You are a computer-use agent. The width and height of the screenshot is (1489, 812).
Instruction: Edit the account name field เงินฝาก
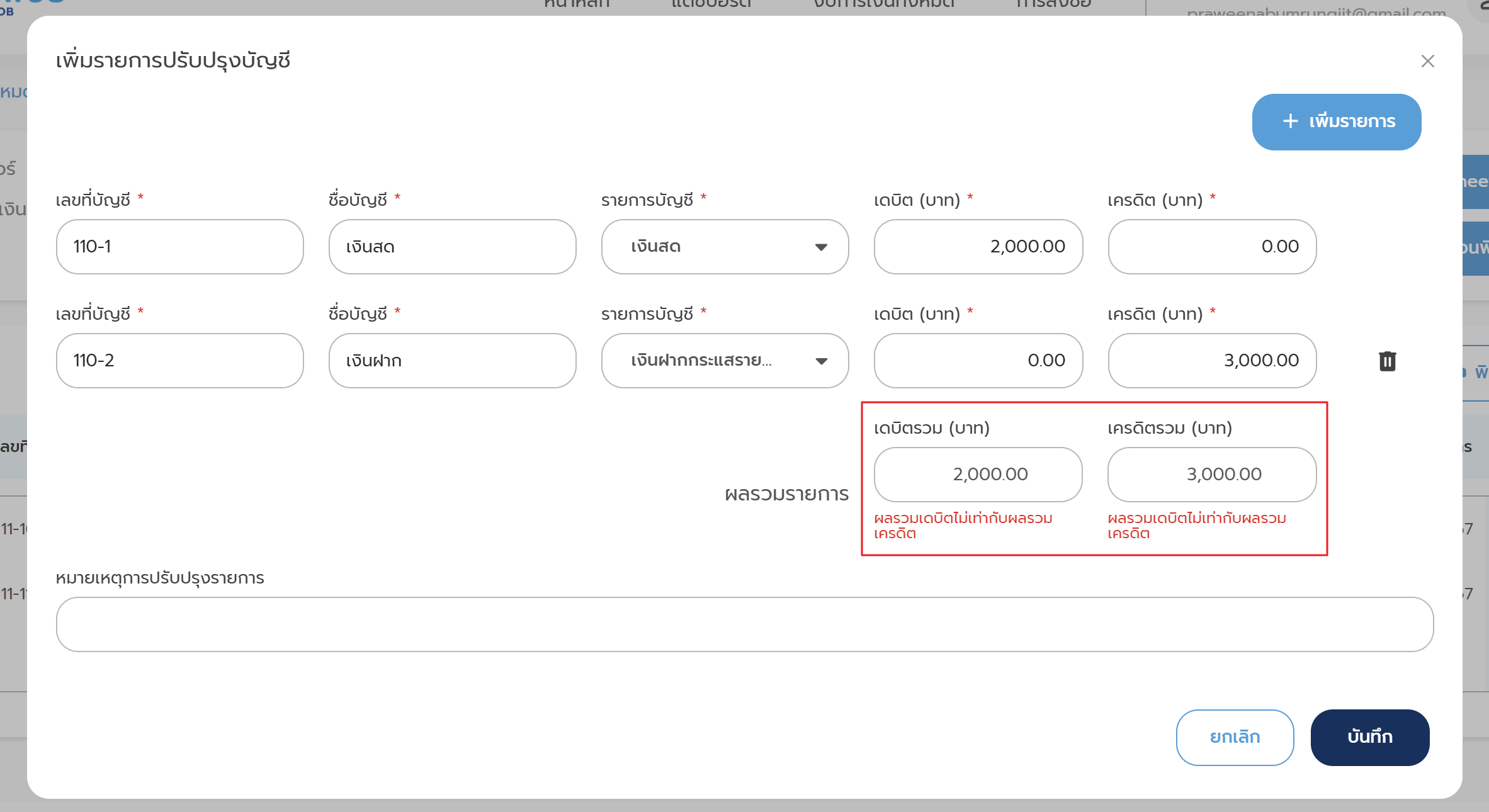451,361
